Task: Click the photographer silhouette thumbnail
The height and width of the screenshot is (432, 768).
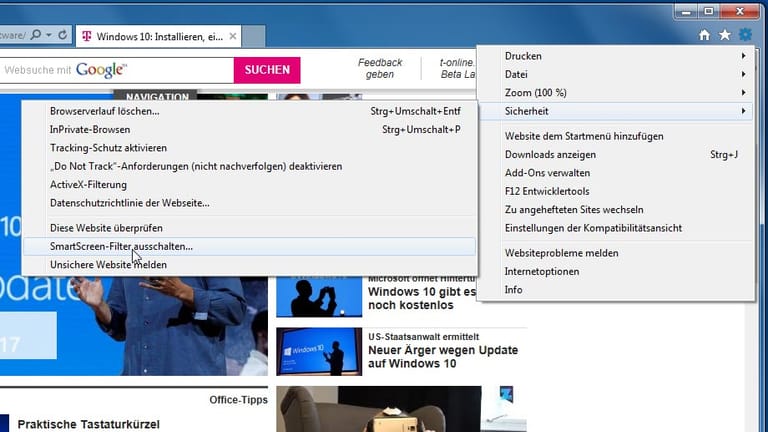Action: click(x=319, y=297)
